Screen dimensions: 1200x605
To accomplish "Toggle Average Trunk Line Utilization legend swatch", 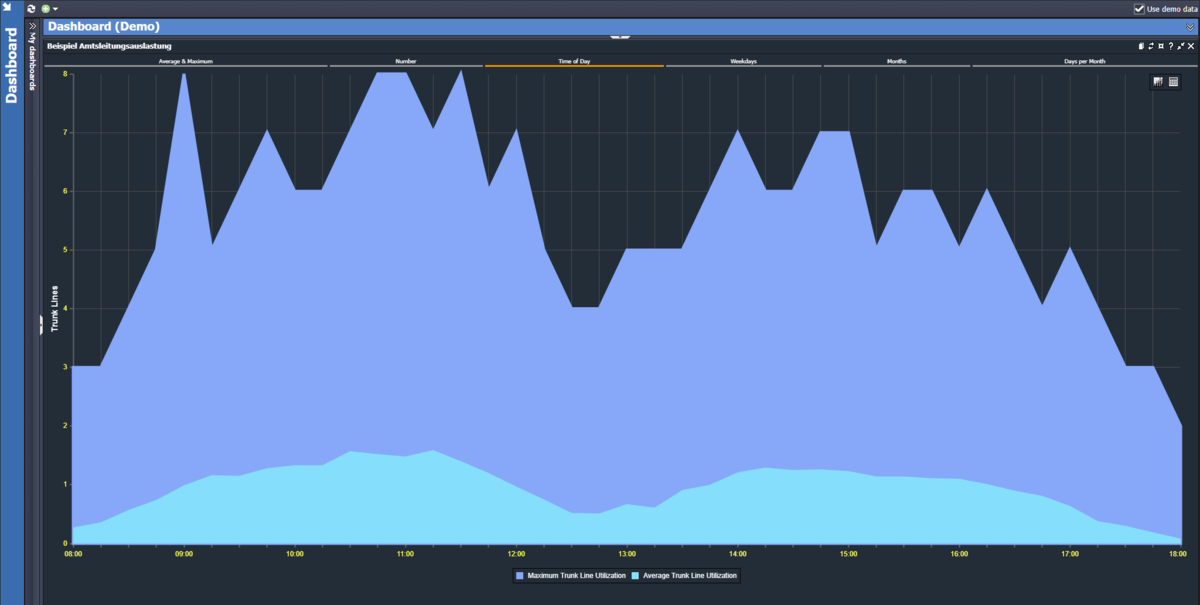I will (633, 576).
